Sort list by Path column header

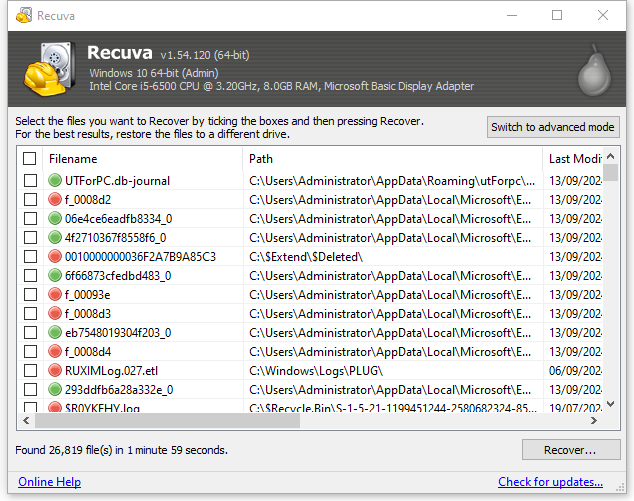click(x=390, y=159)
